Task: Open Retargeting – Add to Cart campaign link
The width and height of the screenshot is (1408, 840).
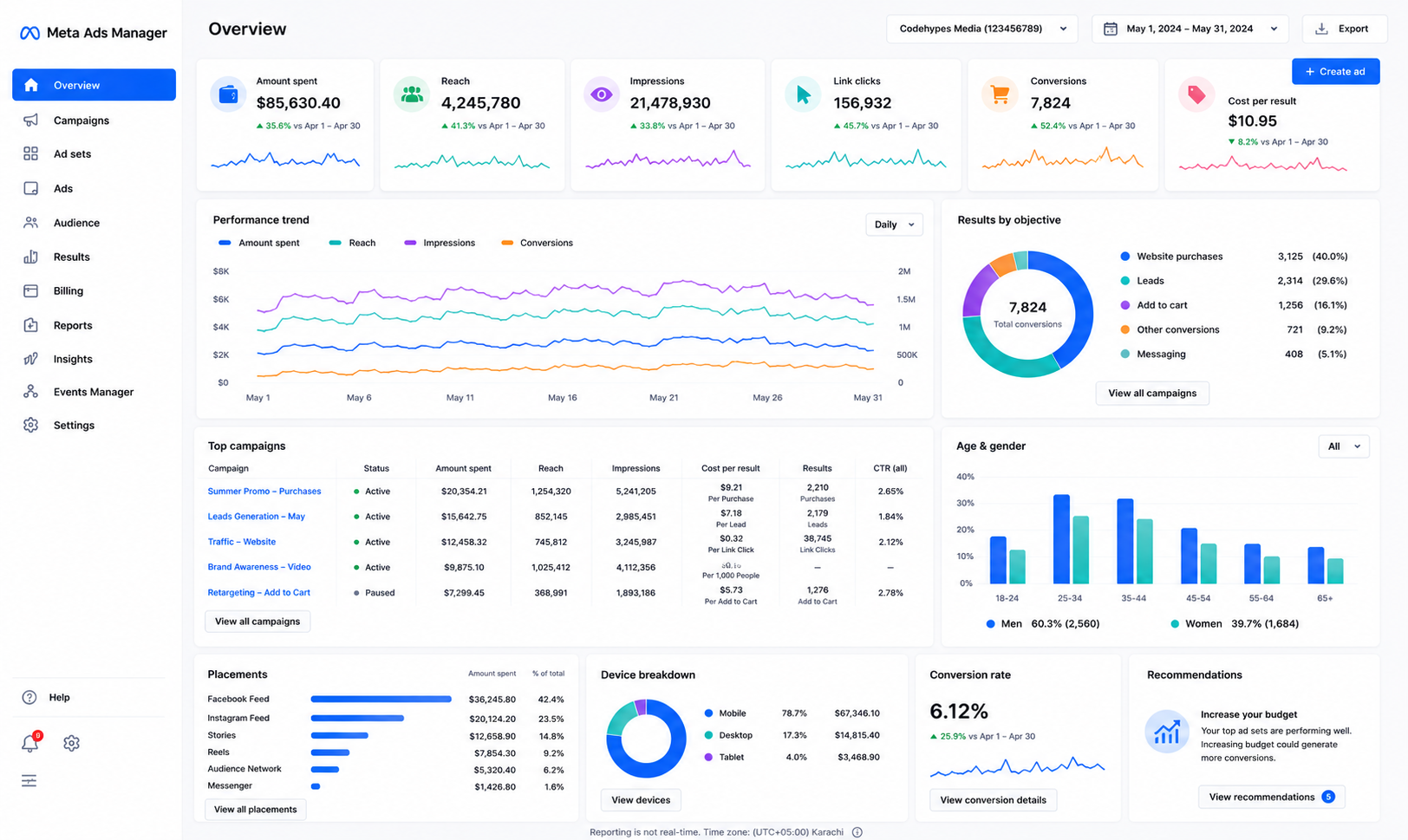Action: 258,592
